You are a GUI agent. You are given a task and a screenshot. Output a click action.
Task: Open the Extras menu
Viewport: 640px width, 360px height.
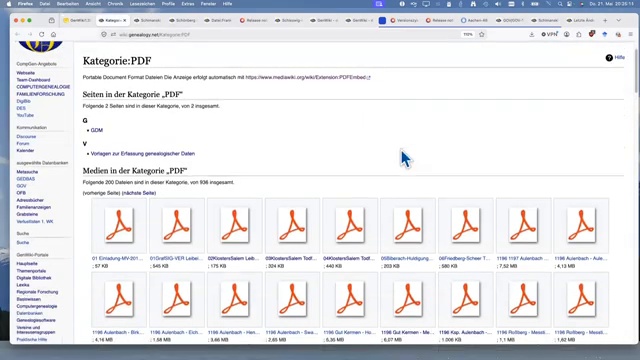[188, 4]
